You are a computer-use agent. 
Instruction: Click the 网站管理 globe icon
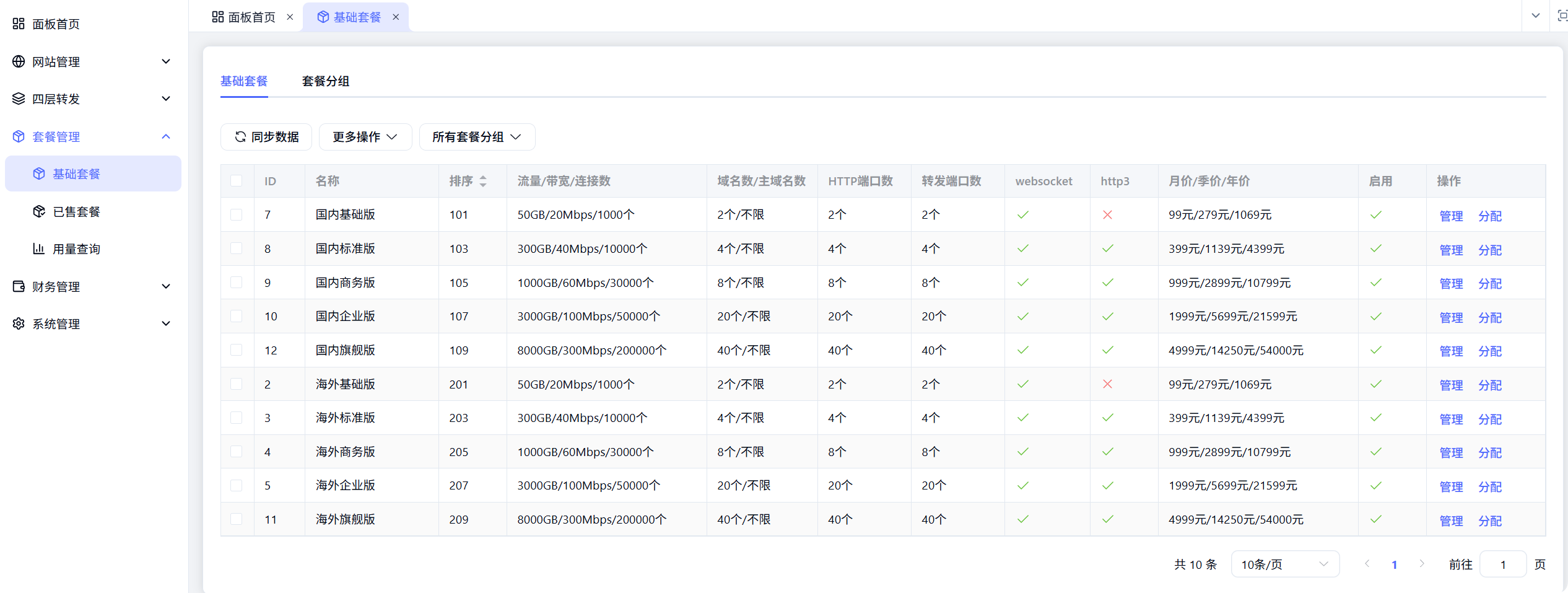19,61
